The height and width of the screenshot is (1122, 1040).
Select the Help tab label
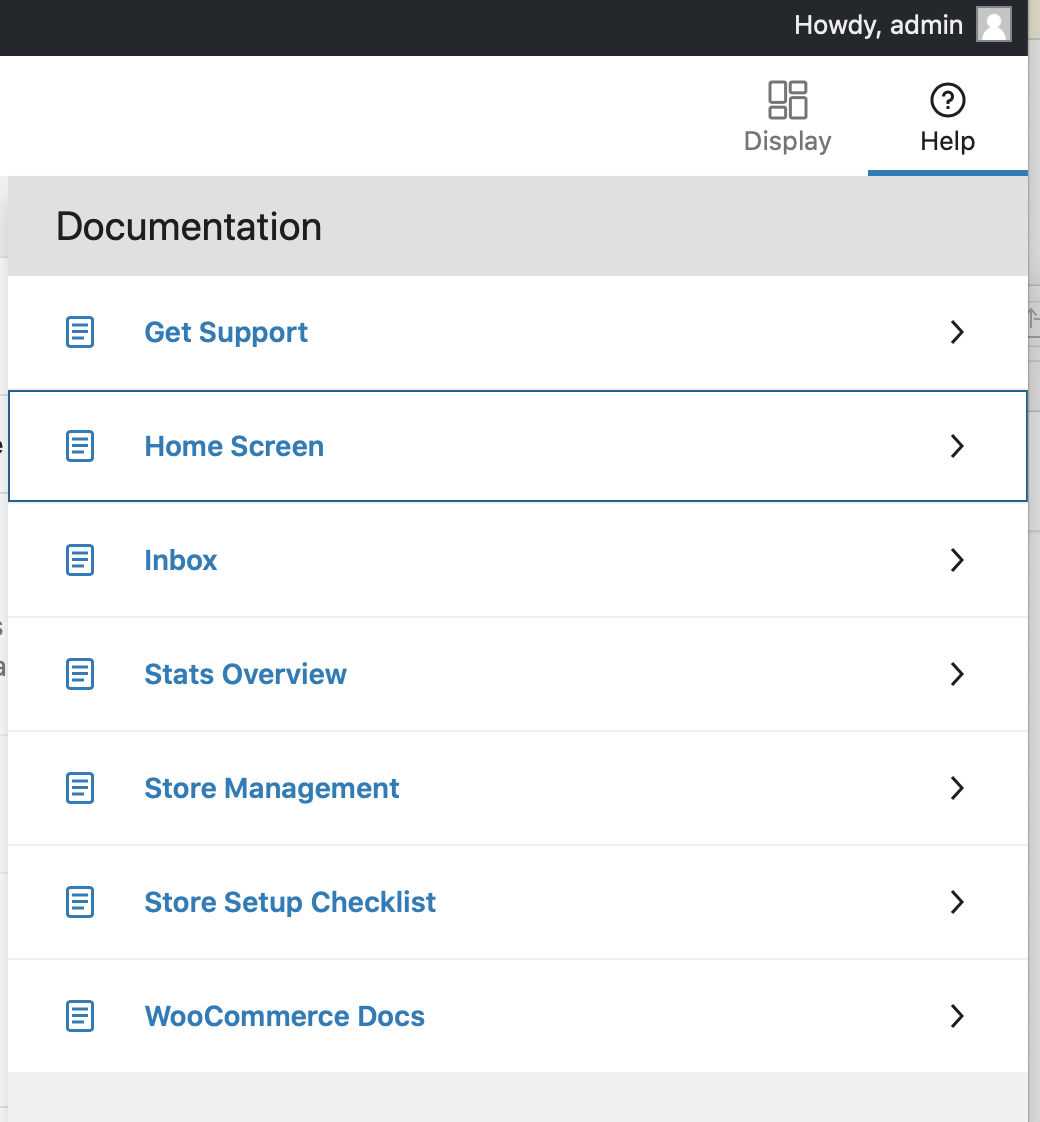pyautogui.click(x=948, y=141)
